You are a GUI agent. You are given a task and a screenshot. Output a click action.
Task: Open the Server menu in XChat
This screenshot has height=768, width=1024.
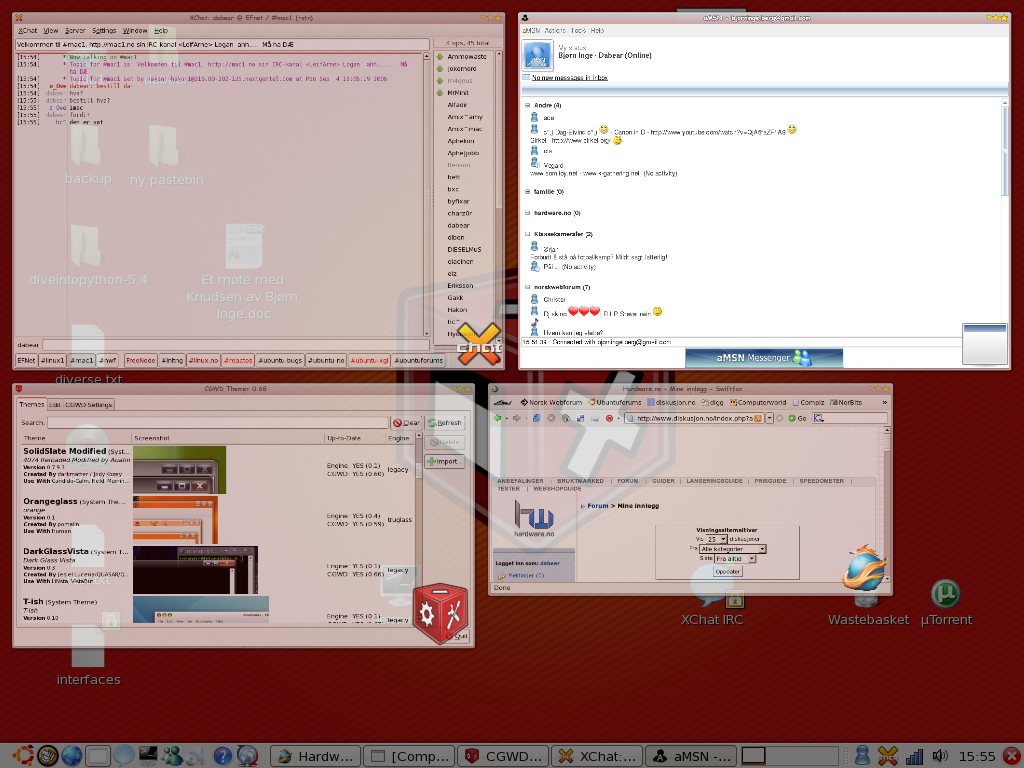point(75,31)
